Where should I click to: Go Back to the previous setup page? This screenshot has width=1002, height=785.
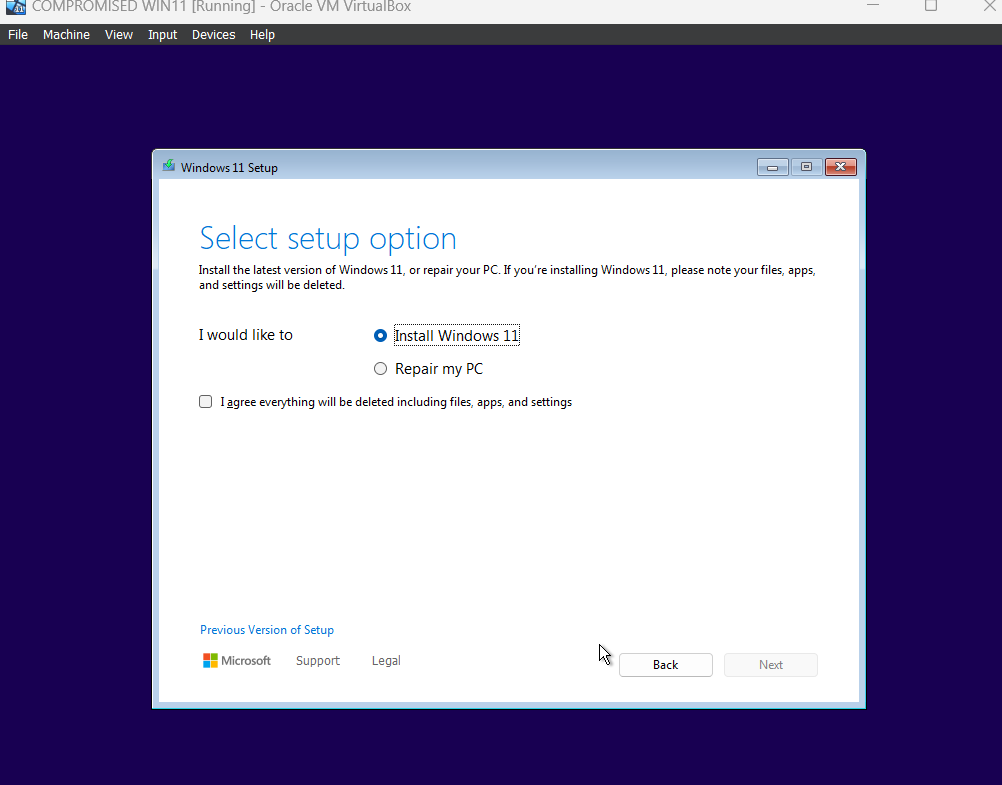click(x=665, y=665)
